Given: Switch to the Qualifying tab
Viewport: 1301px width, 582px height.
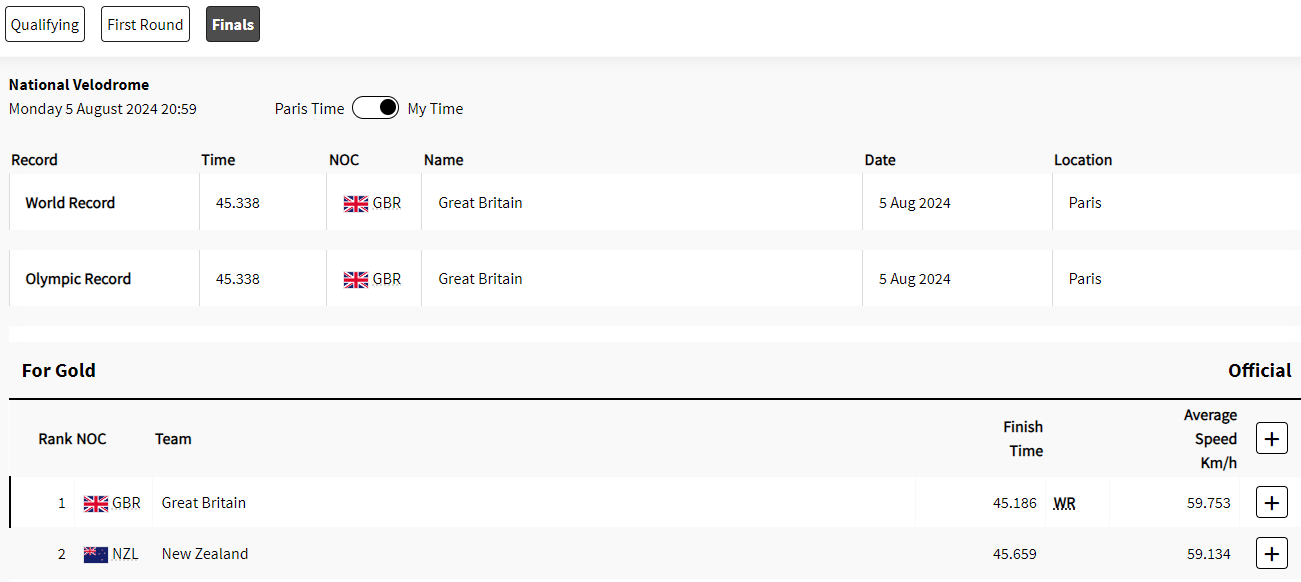Looking at the screenshot, I should (x=45, y=24).
